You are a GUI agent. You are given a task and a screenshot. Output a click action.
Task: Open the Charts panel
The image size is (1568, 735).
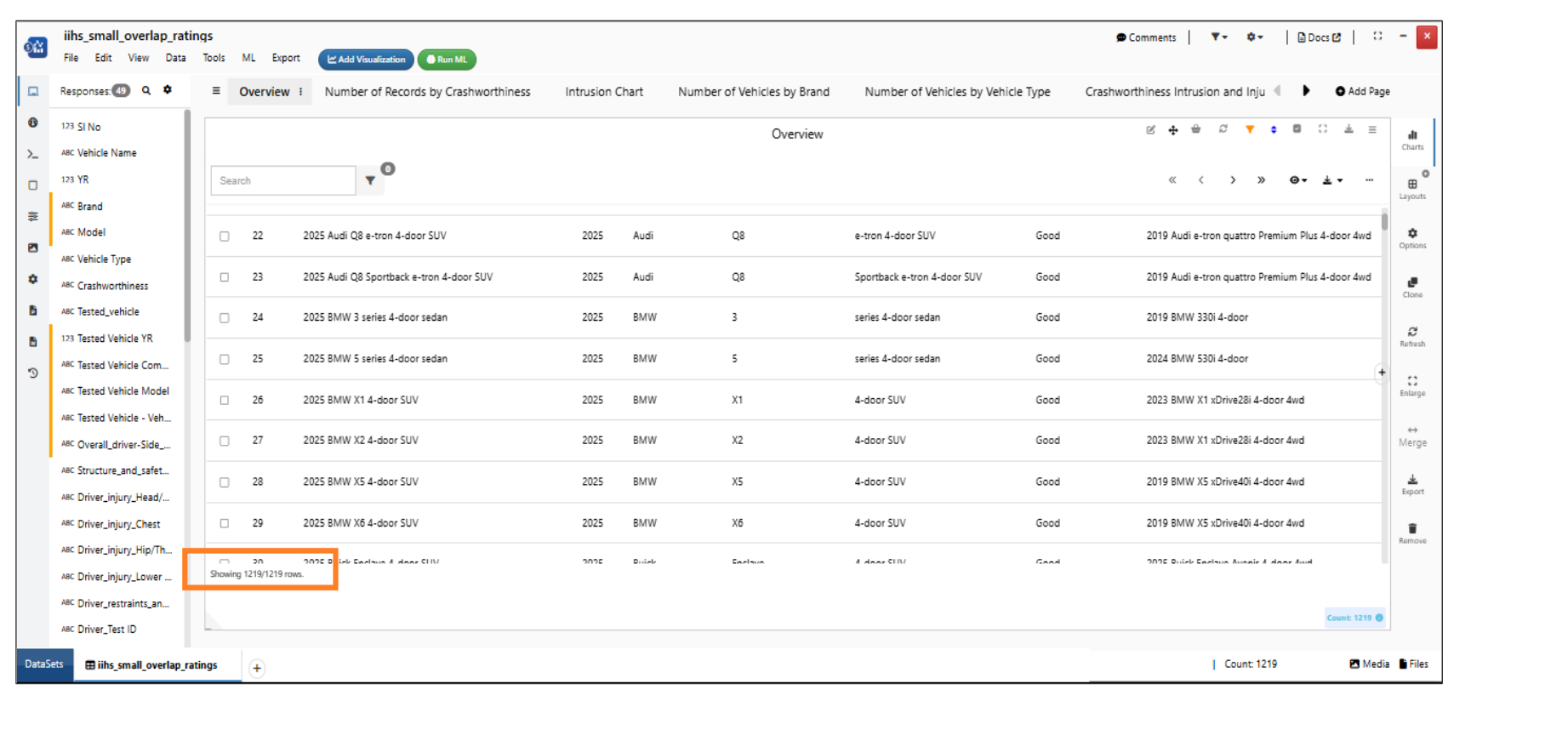[x=1412, y=140]
